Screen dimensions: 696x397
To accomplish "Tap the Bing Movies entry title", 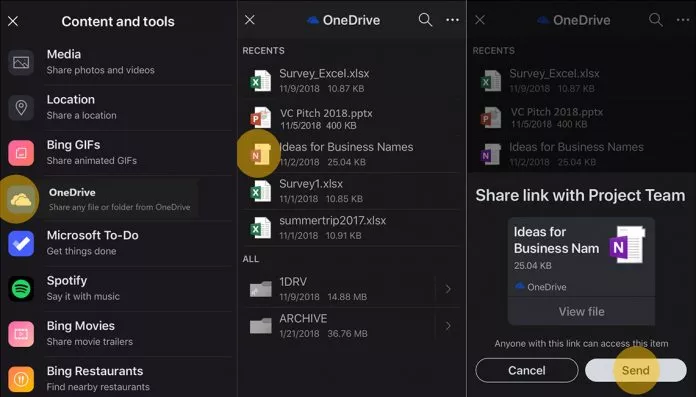I will pos(81,326).
